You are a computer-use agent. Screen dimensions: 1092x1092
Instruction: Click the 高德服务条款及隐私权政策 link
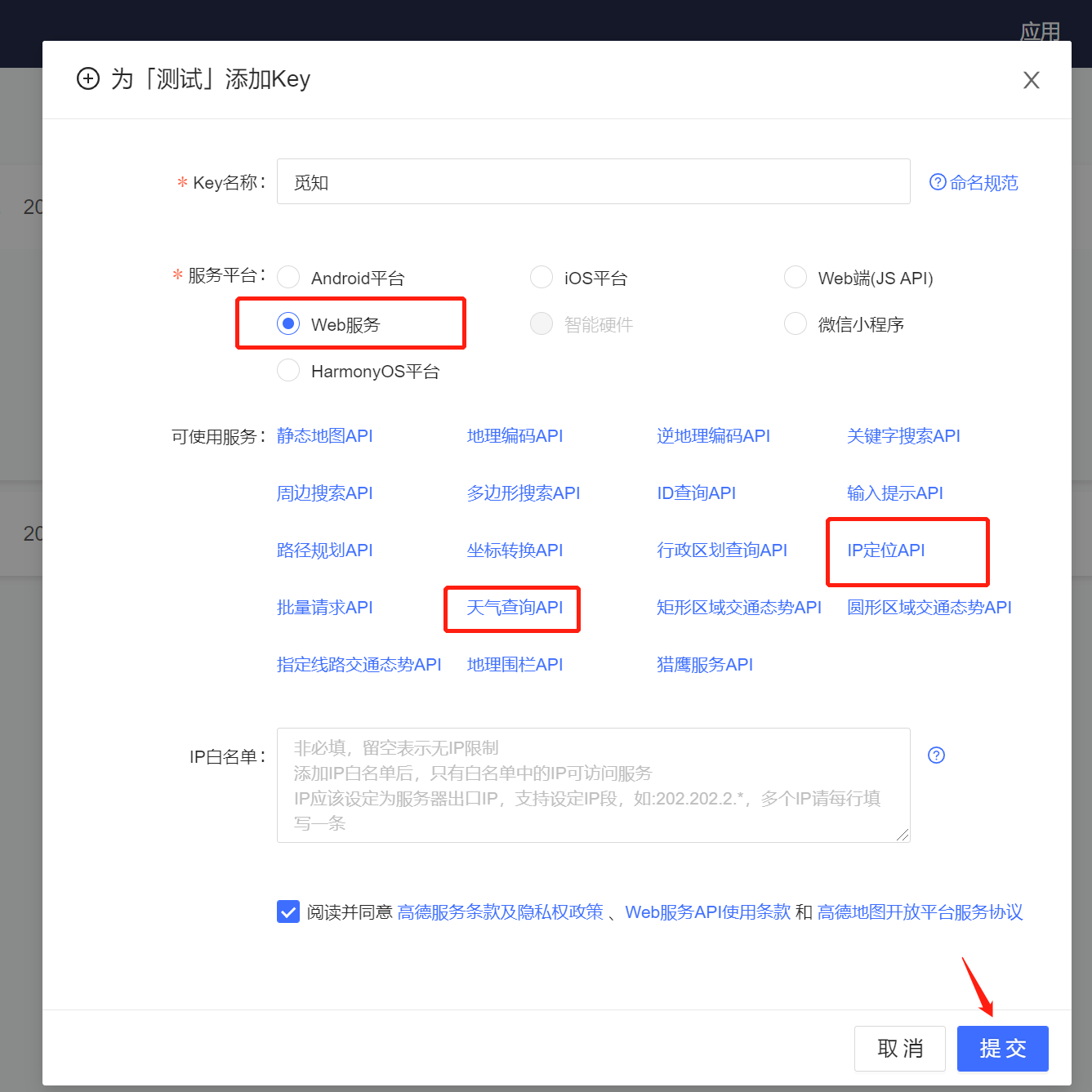pos(500,912)
